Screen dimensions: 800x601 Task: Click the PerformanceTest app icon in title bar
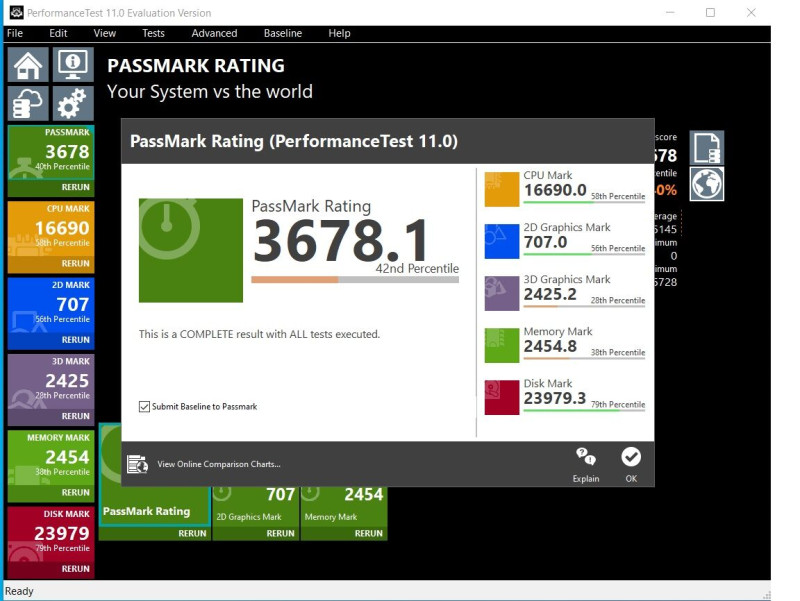tap(16, 12)
